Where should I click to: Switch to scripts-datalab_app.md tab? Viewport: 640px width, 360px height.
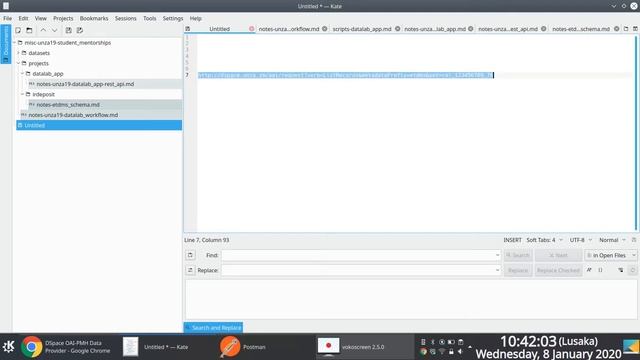[x=362, y=29]
